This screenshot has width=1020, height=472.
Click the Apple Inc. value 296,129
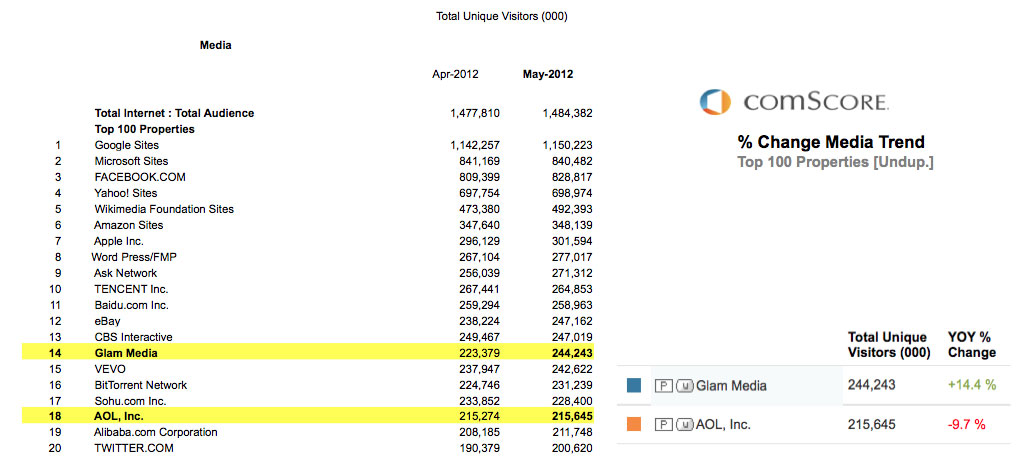[x=481, y=241]
